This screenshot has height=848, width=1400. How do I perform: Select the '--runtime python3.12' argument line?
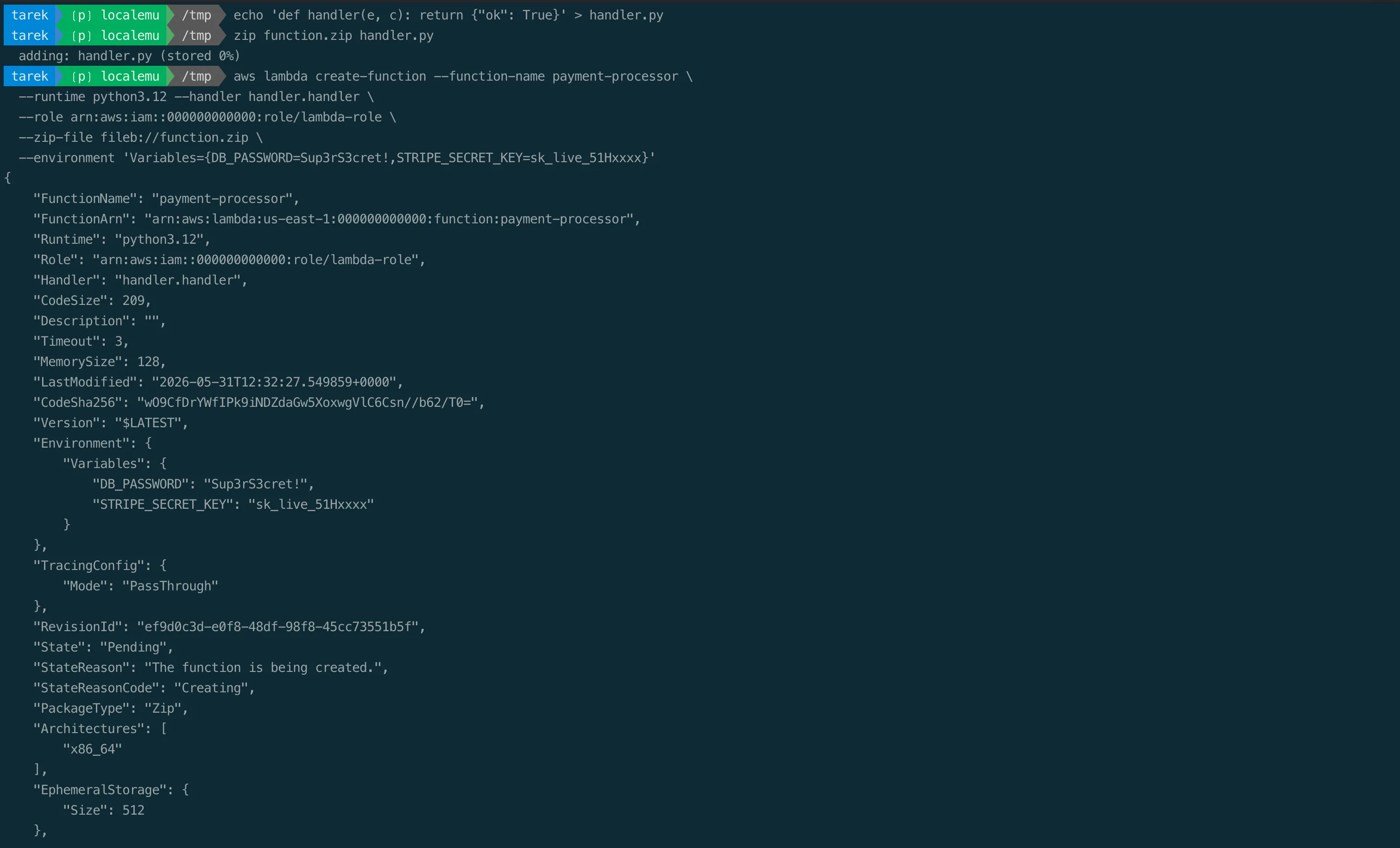[x=196, y=97]
